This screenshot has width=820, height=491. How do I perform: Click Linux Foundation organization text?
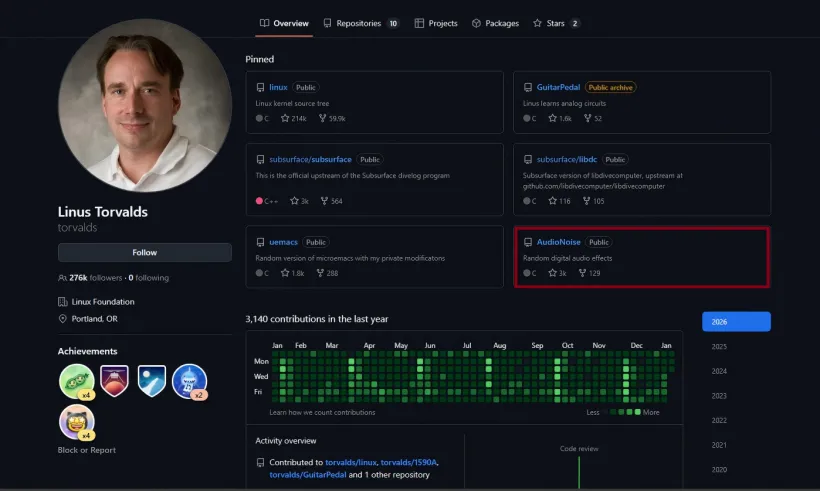point(103,302)
